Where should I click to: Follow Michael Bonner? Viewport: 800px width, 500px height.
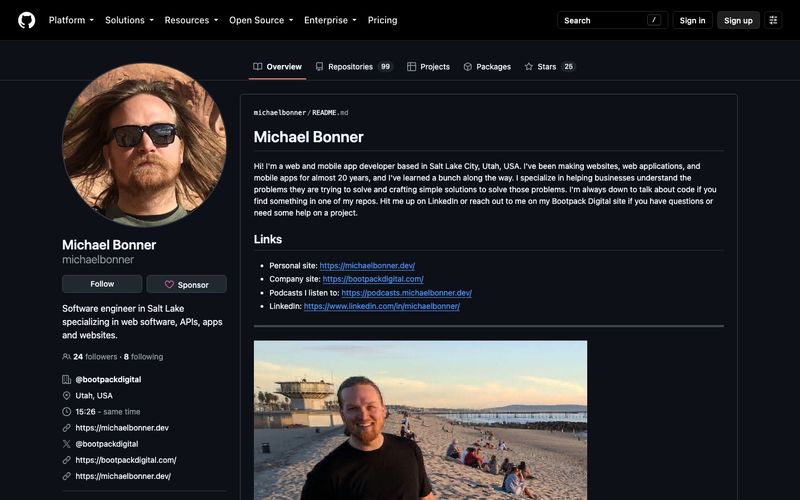coord(102,284)
